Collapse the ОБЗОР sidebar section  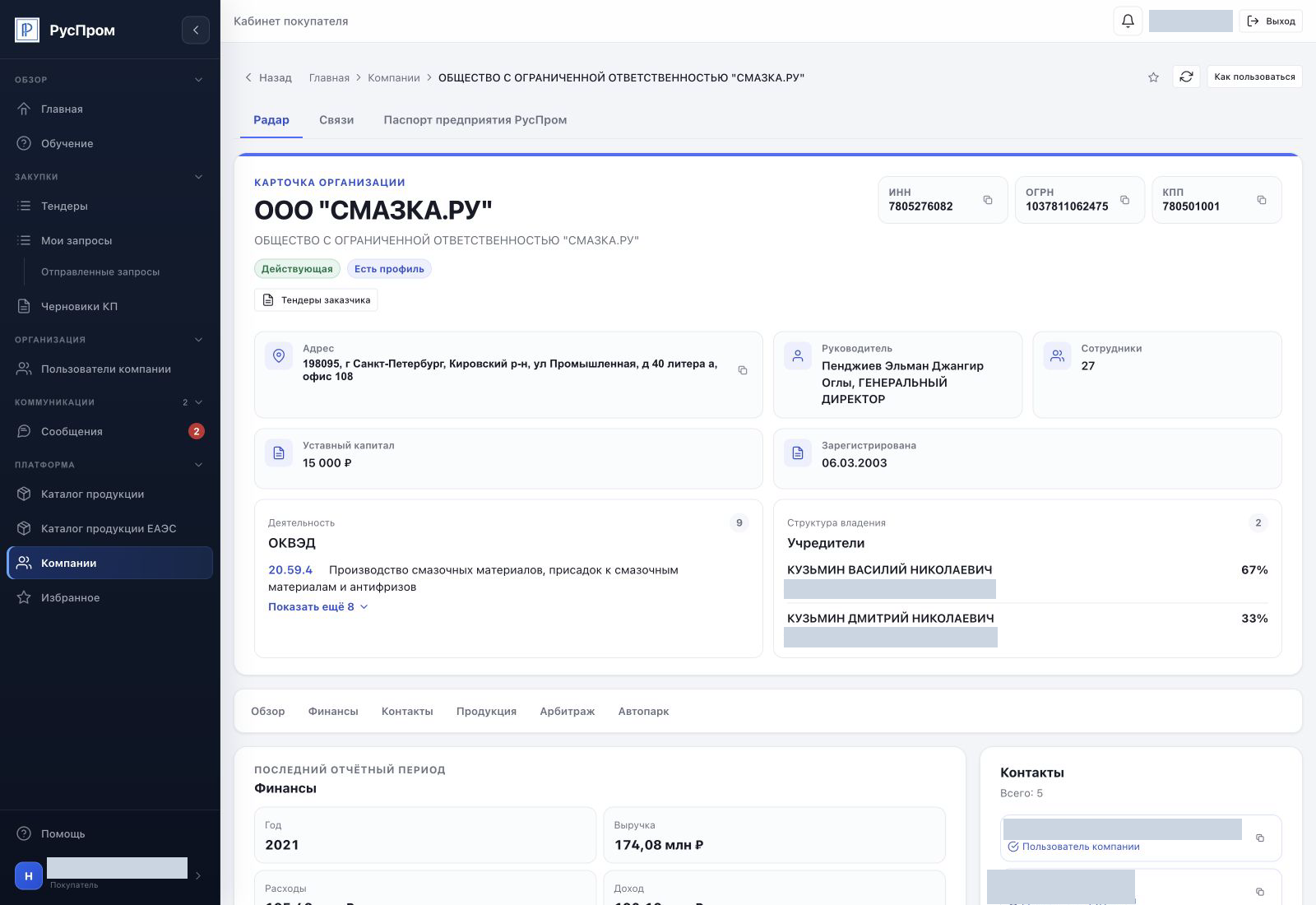pyautogui.click(x=198, y=80)
